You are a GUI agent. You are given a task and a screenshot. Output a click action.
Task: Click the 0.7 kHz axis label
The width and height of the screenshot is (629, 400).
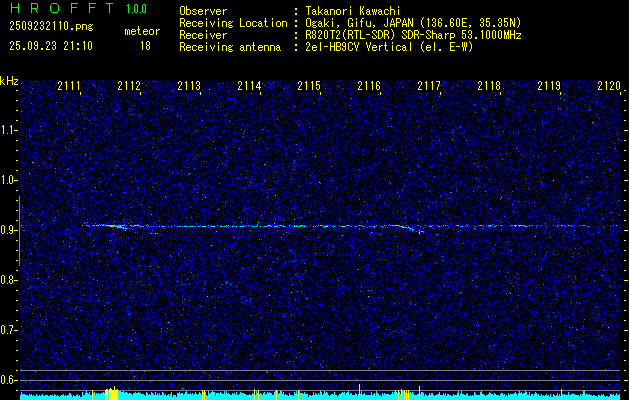[8, 330]
